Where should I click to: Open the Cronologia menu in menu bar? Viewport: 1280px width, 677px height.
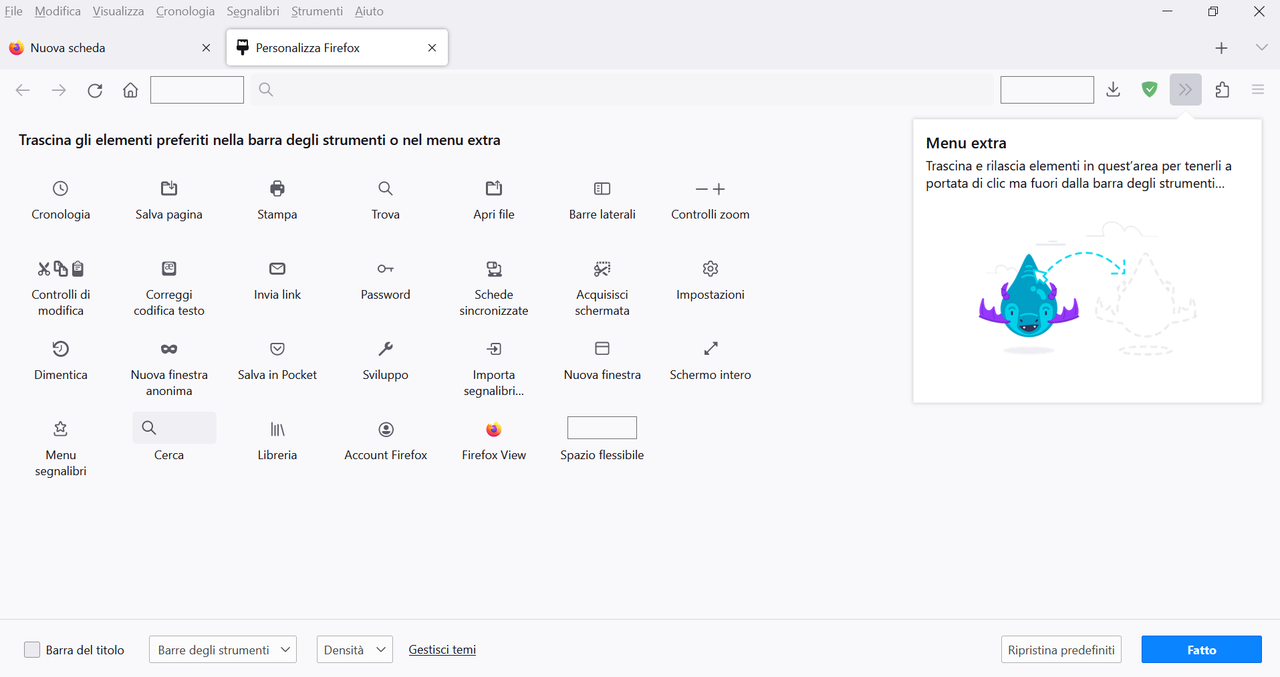(185, 11)
